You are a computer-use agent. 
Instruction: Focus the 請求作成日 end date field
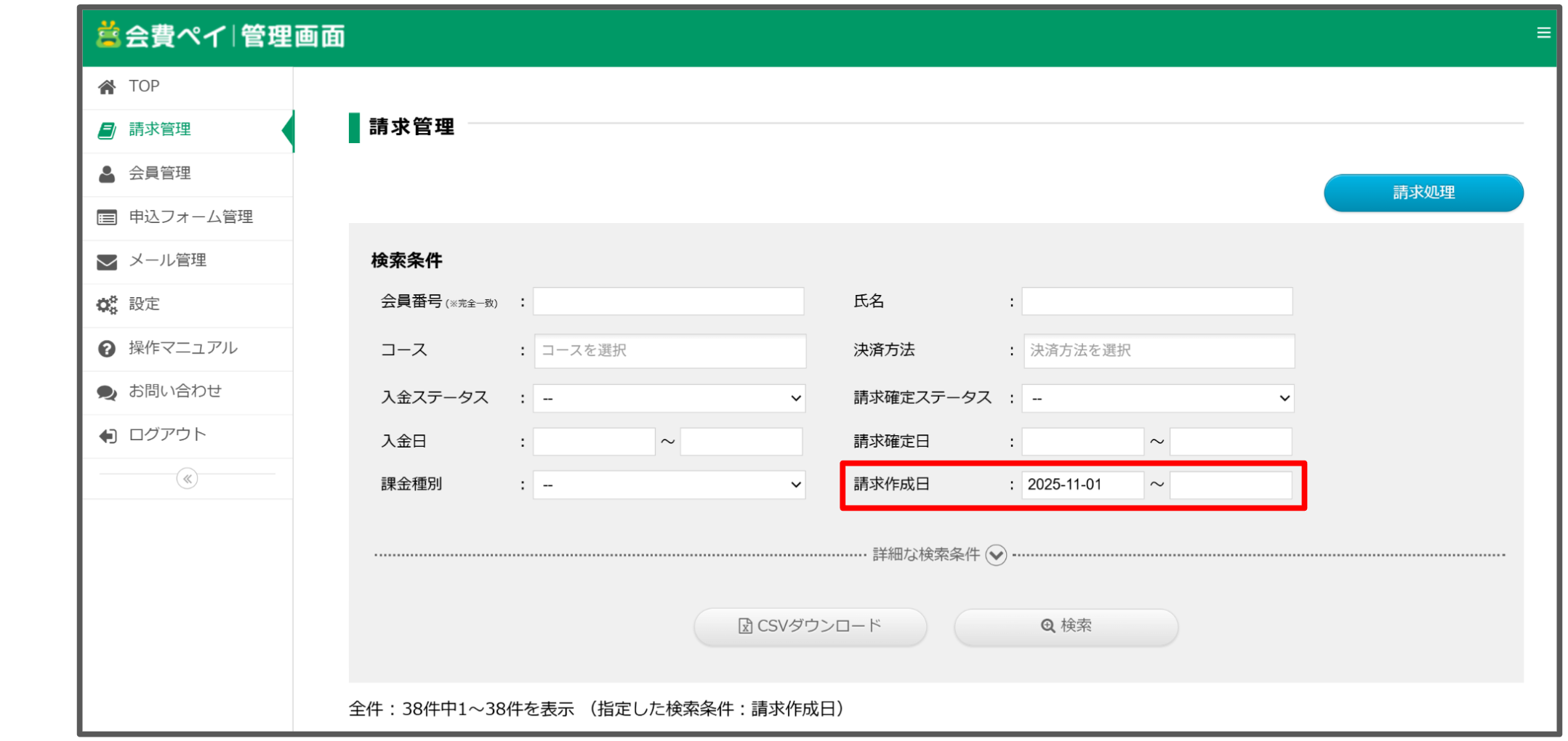click(1230, 485)
